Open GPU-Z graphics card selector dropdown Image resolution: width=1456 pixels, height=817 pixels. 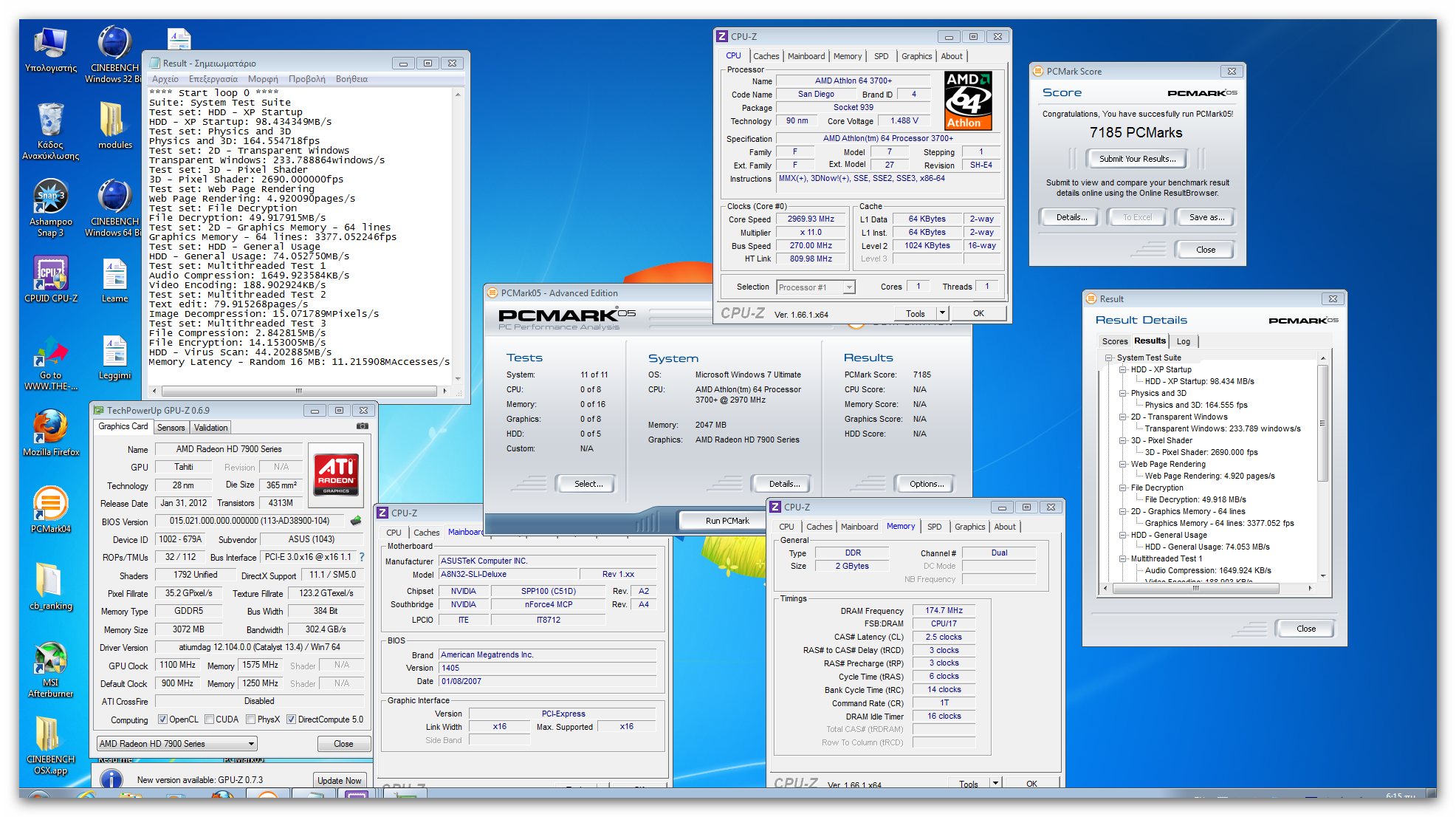point(177,744)
